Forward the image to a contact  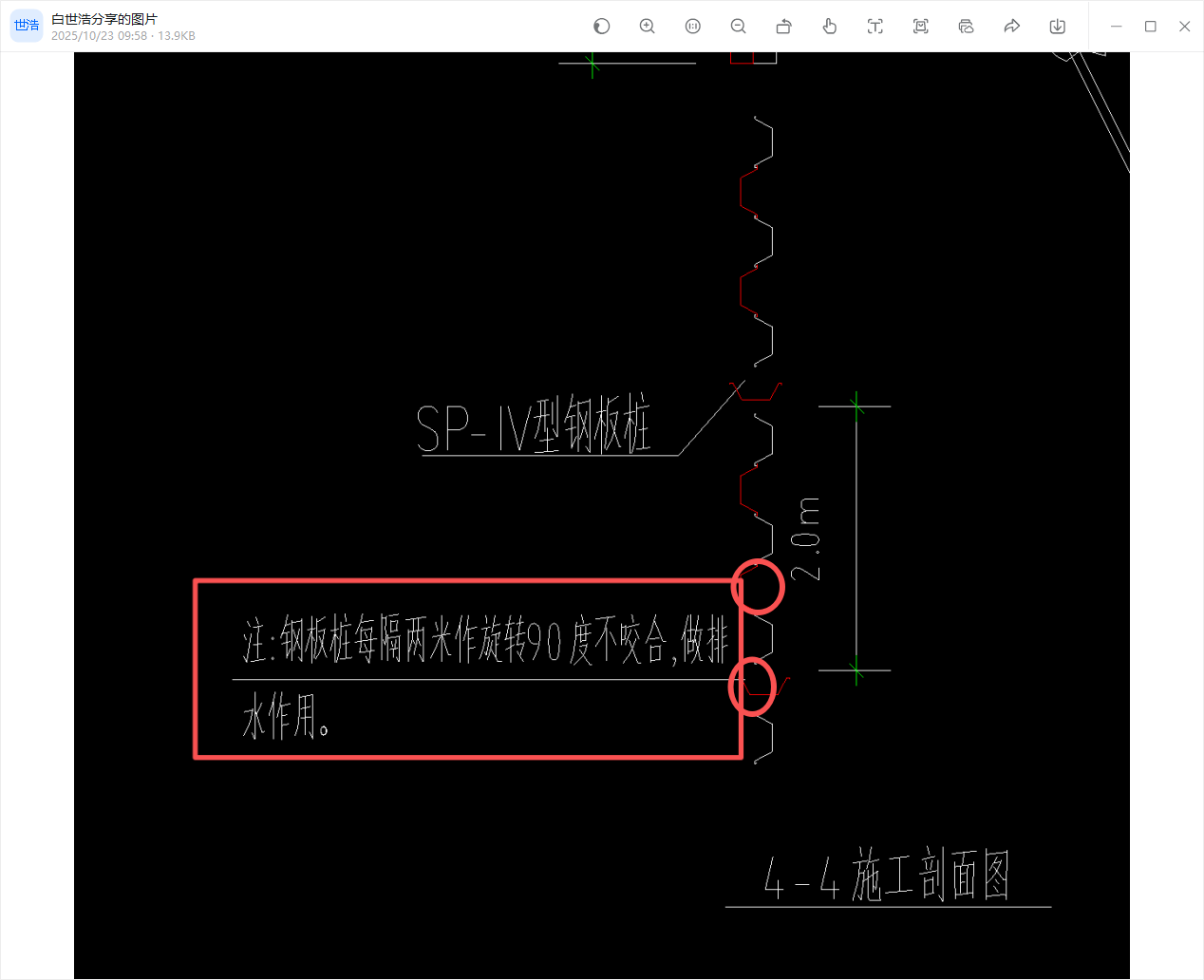[1011, 26]
